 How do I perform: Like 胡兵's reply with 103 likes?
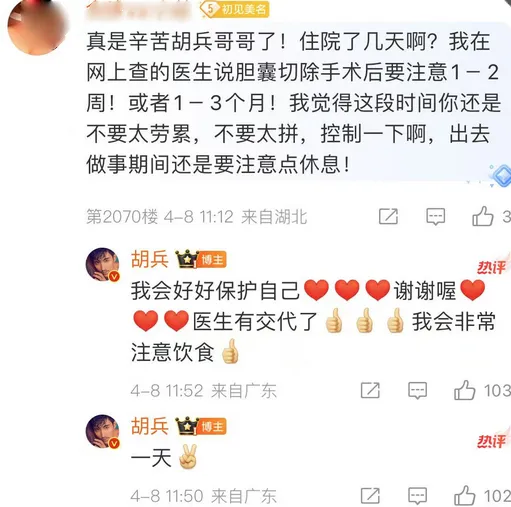pos(465,390)
